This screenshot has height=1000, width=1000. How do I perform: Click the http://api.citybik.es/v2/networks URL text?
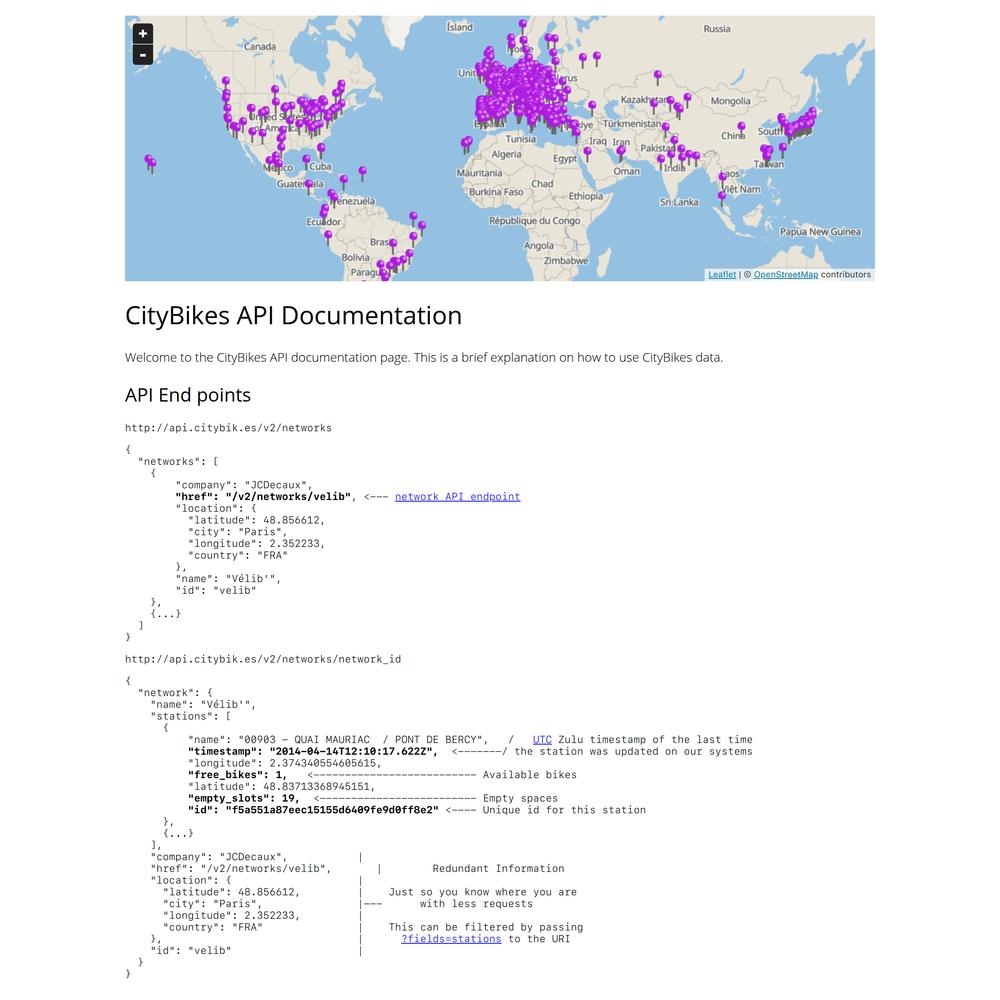coord(228,428)
